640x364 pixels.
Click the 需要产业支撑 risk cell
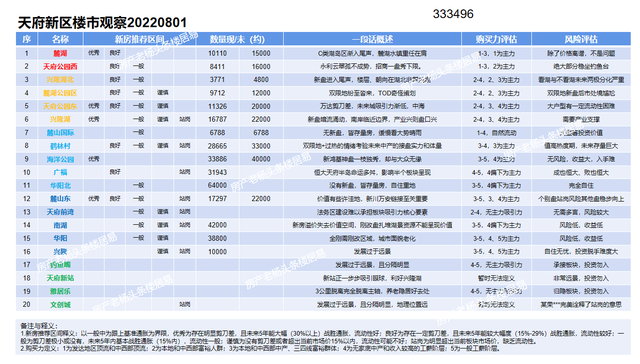click(581, 119)
